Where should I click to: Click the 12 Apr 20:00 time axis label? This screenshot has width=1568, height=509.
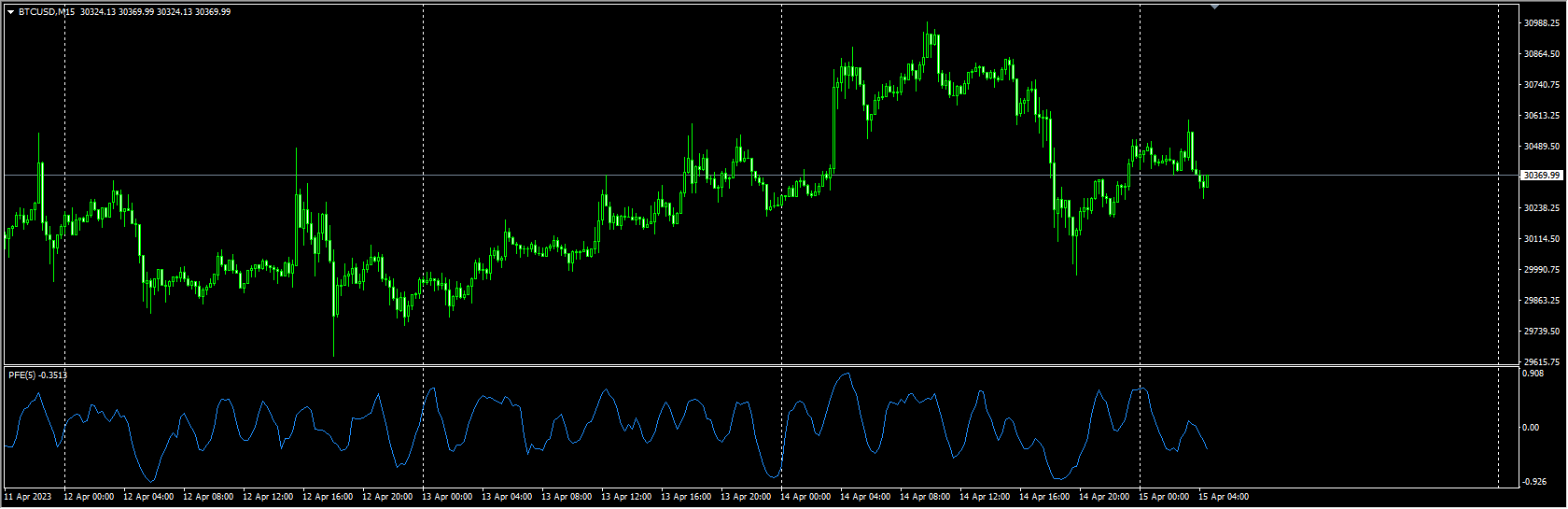[387, 497]
